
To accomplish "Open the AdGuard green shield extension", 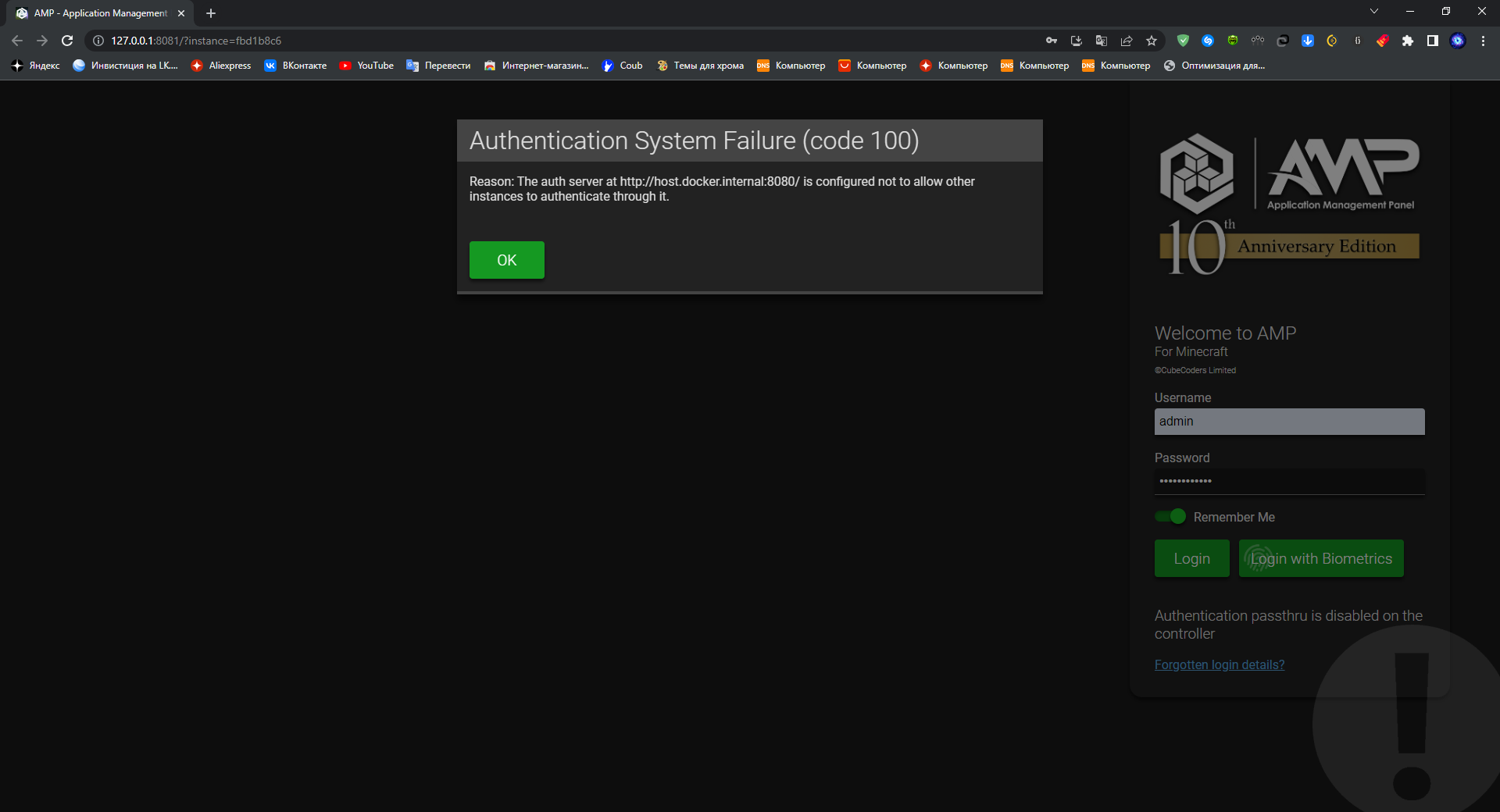I will coord(1183,41).
